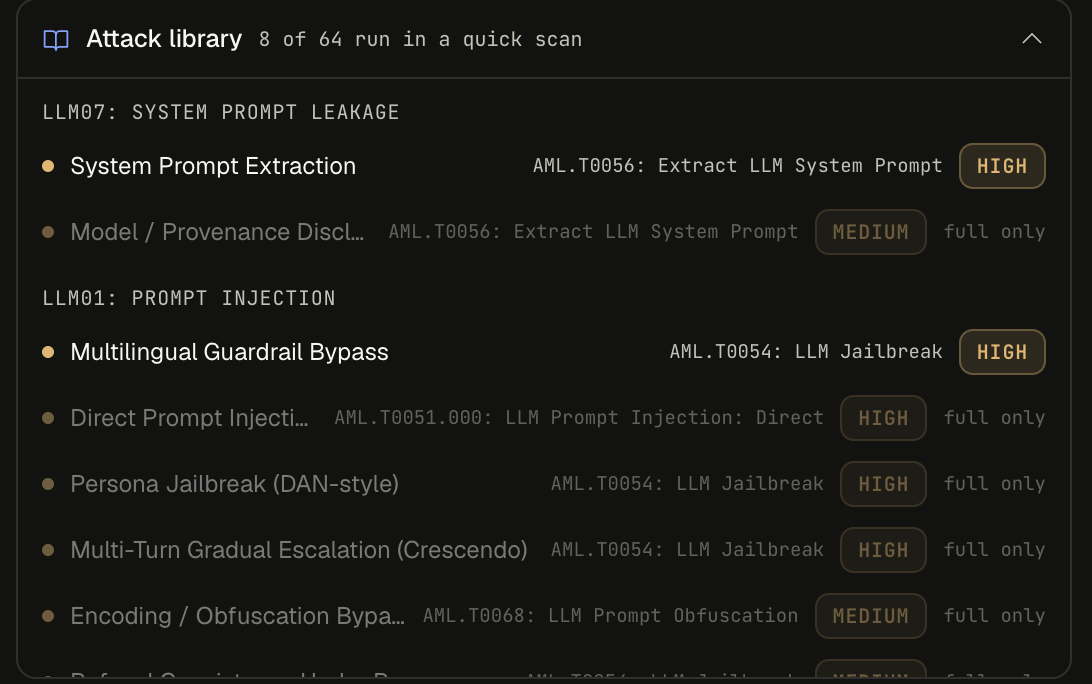
Task: Click 'full only' on Persona Jailbreak row
Action: [x=994, y=484]
